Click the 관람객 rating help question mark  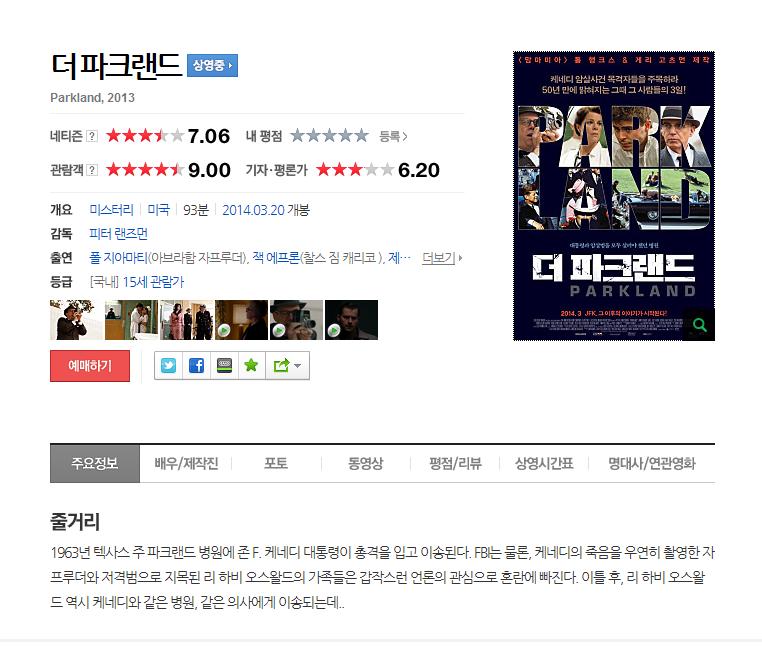(x=91, y=170)
